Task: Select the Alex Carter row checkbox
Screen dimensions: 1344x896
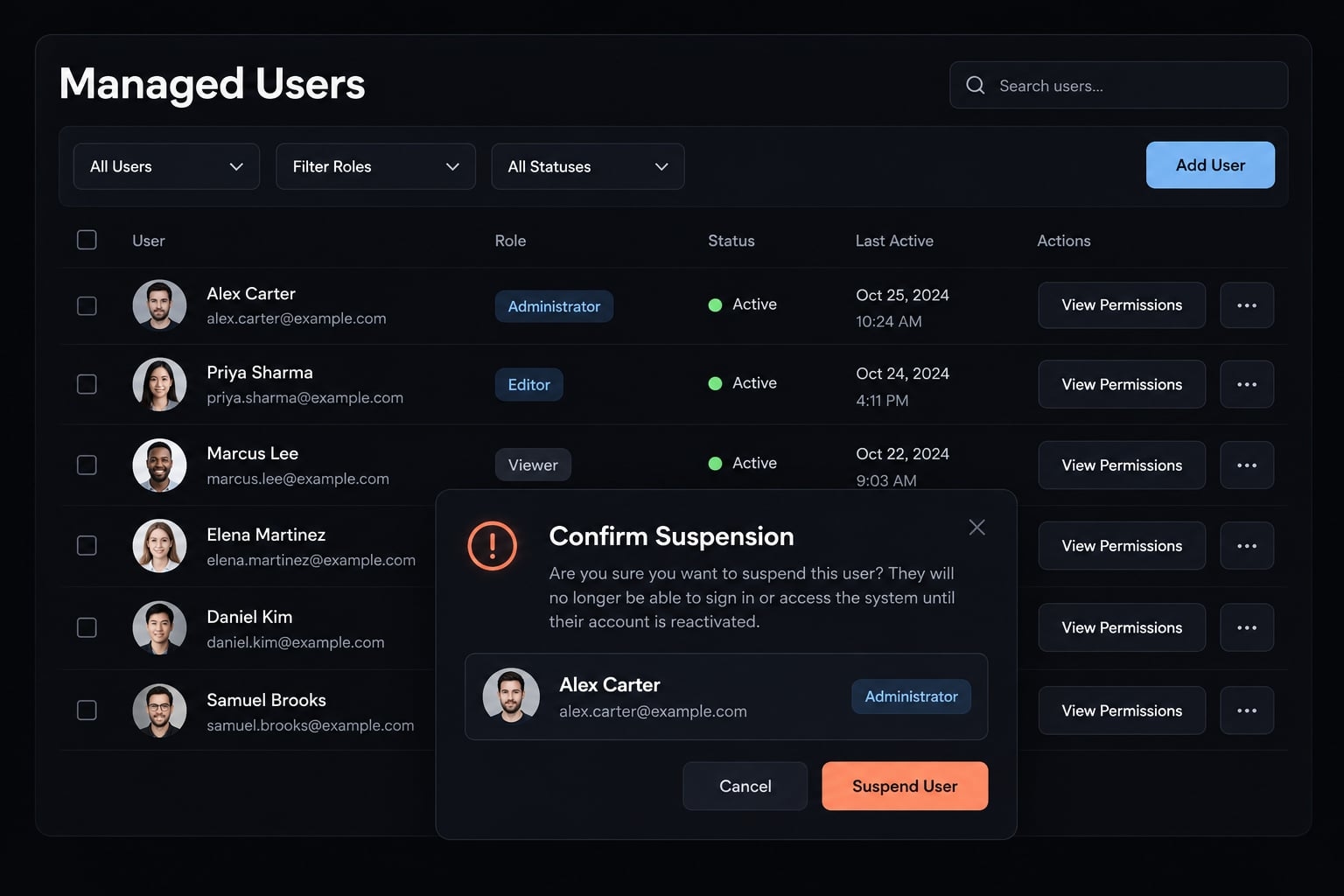Action: [87, 305]
